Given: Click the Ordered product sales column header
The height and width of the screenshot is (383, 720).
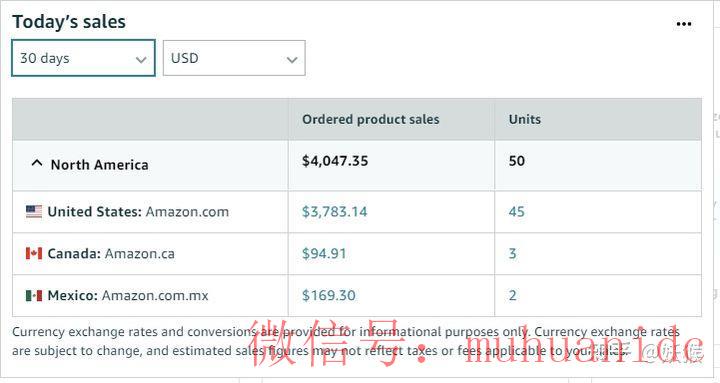Looking at the screenshot, I should (371, 119).
